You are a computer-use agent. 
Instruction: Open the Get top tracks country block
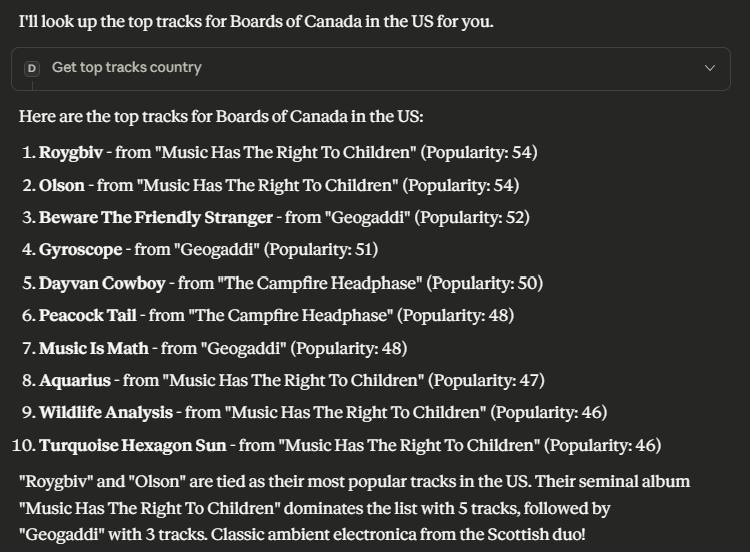coord(127,68)
